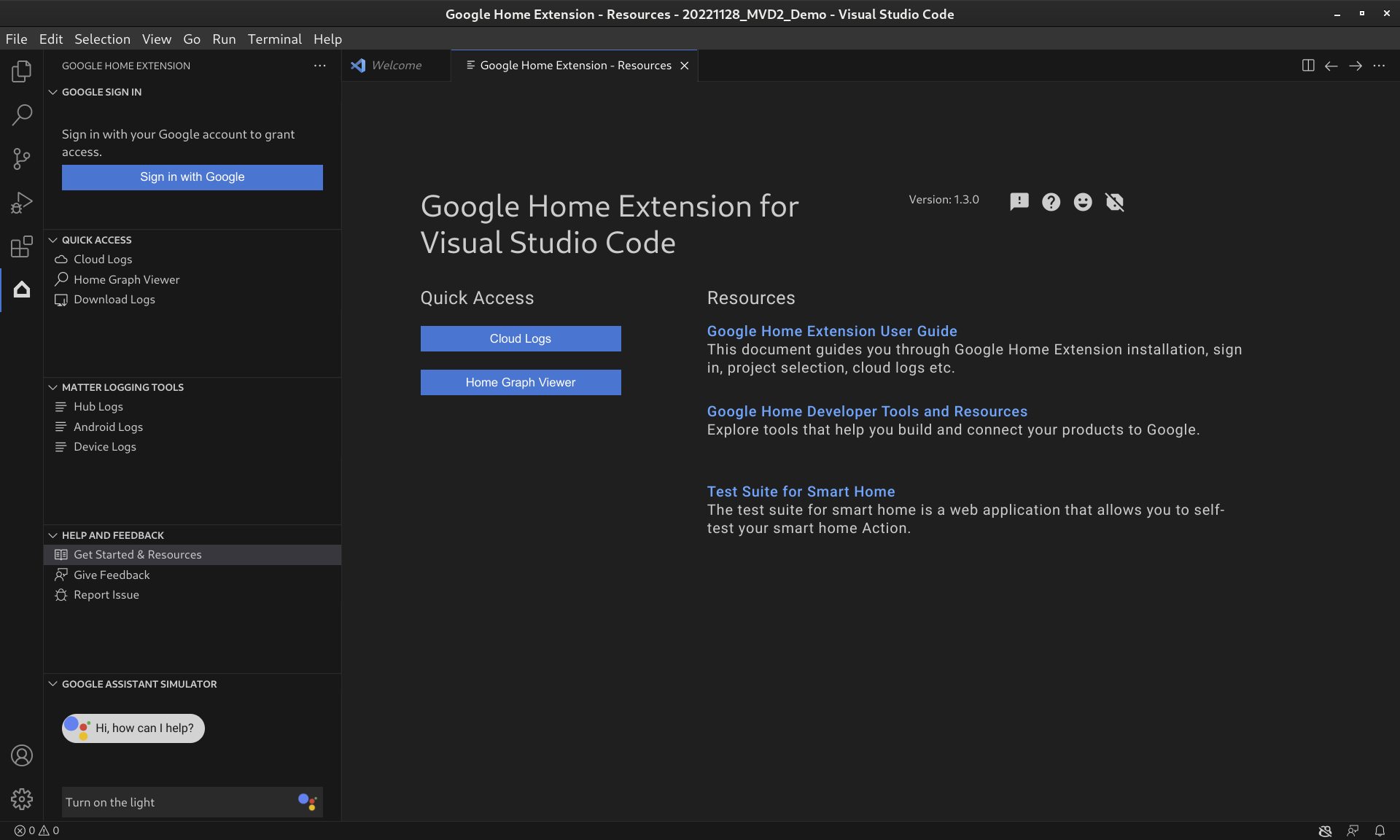
Task: Click the Download Logs icon
Action: pyautogui.click(x=62, y=299)
